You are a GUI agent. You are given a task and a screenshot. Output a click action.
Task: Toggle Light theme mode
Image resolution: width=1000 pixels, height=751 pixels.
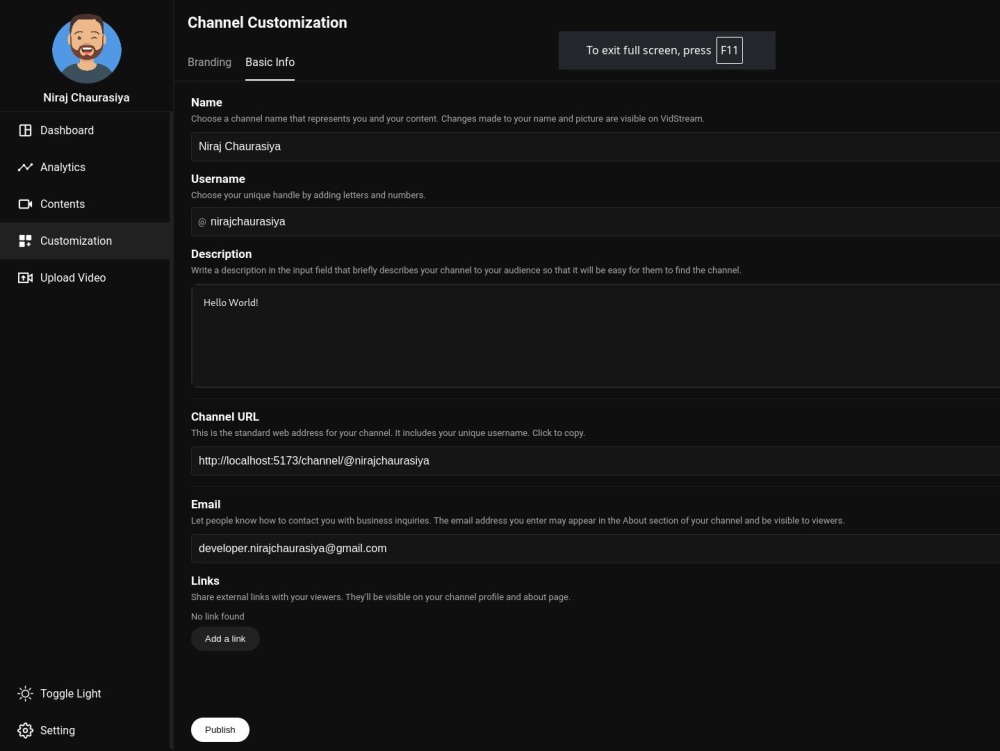pyautogui.click(x=85, y=694)
